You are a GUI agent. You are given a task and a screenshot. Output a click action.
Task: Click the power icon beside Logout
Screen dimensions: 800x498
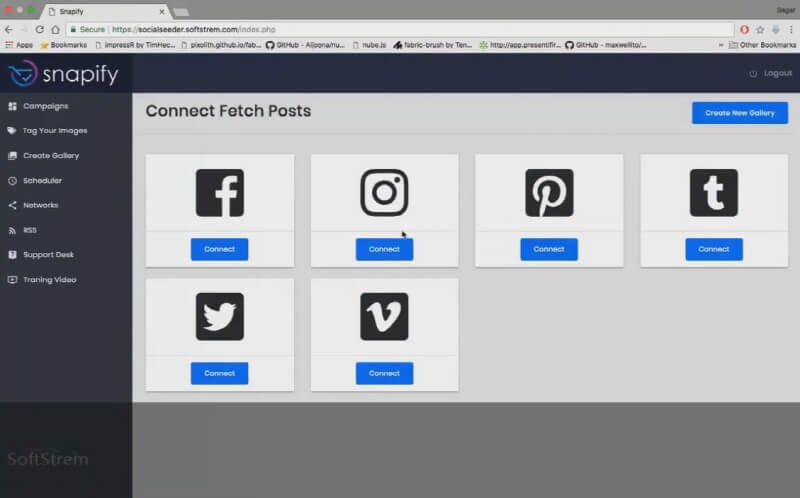[x=753, y=74]
